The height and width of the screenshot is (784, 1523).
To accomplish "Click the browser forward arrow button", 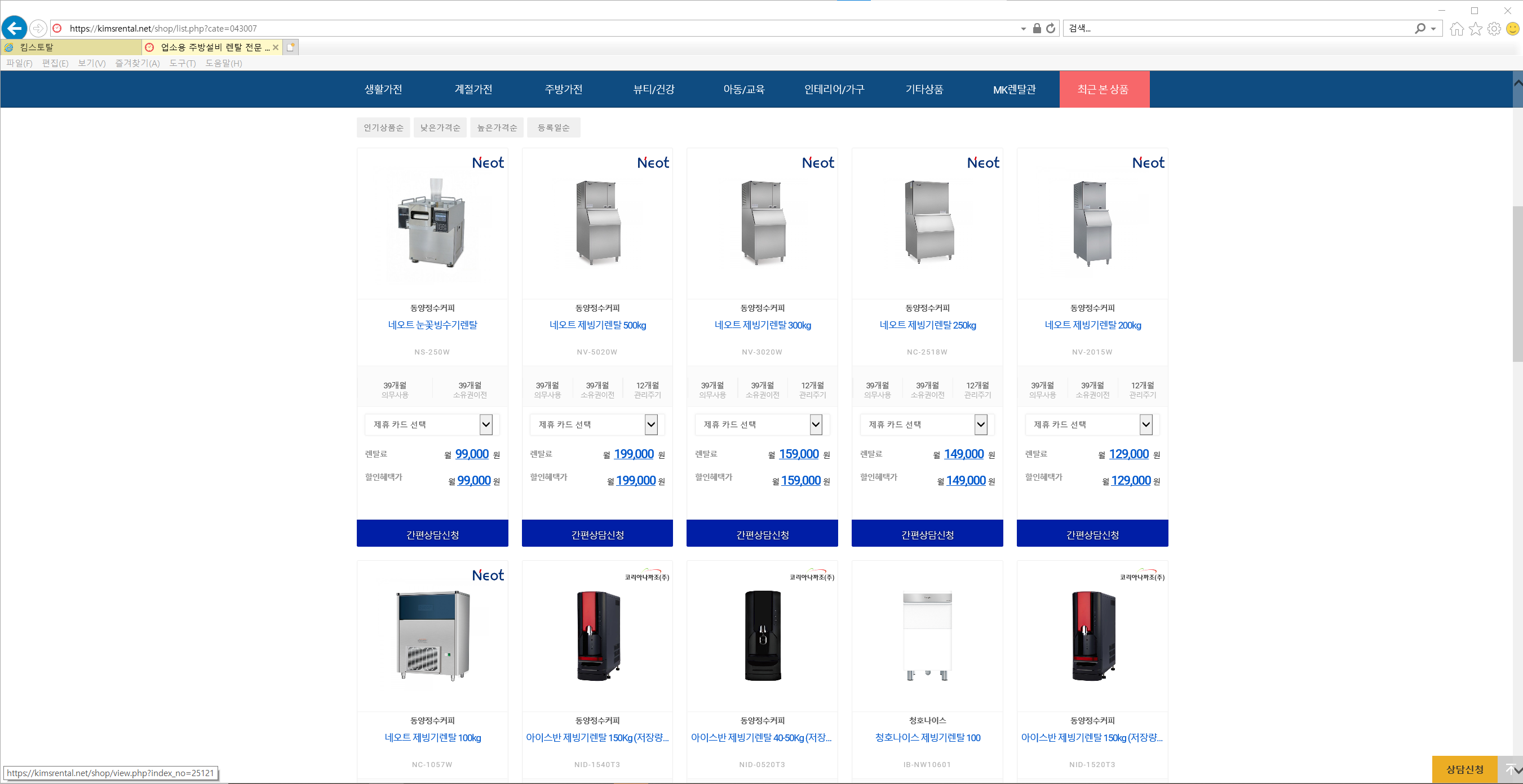I will coord(38,28).
